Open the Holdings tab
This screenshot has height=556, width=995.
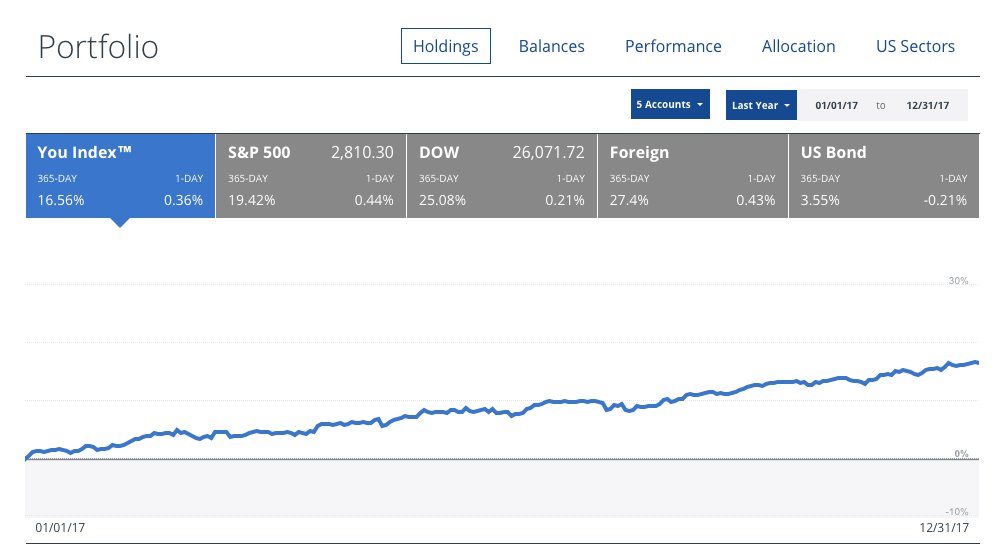pos(445,46)
